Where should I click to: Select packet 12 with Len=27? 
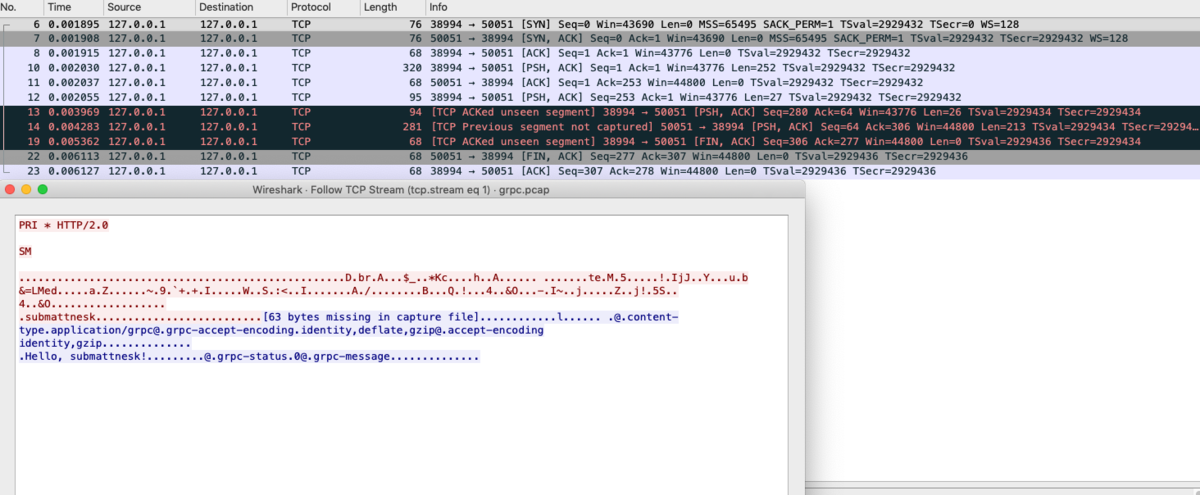point(600,98)
